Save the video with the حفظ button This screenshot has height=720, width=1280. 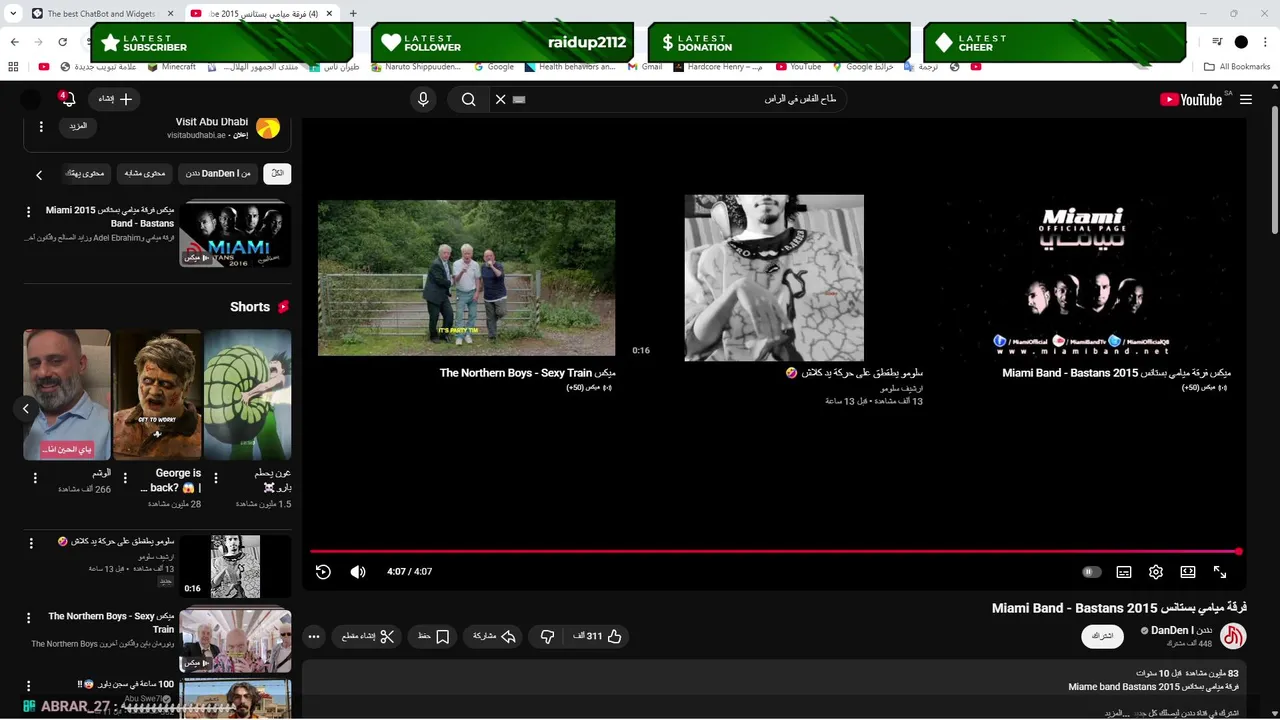[x=433, y=636]
